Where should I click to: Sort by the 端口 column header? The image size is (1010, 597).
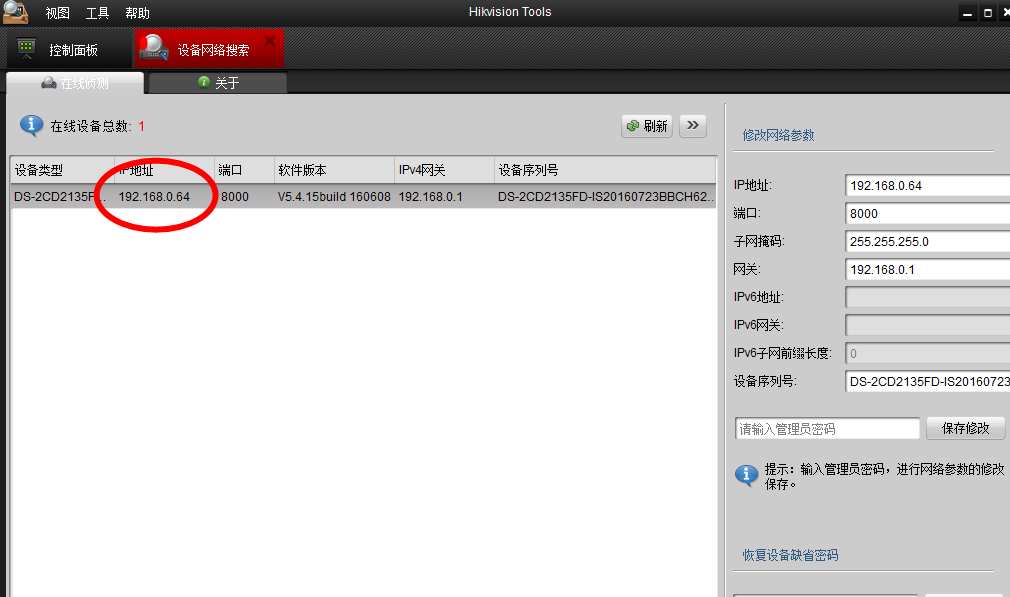pos(244,170)
